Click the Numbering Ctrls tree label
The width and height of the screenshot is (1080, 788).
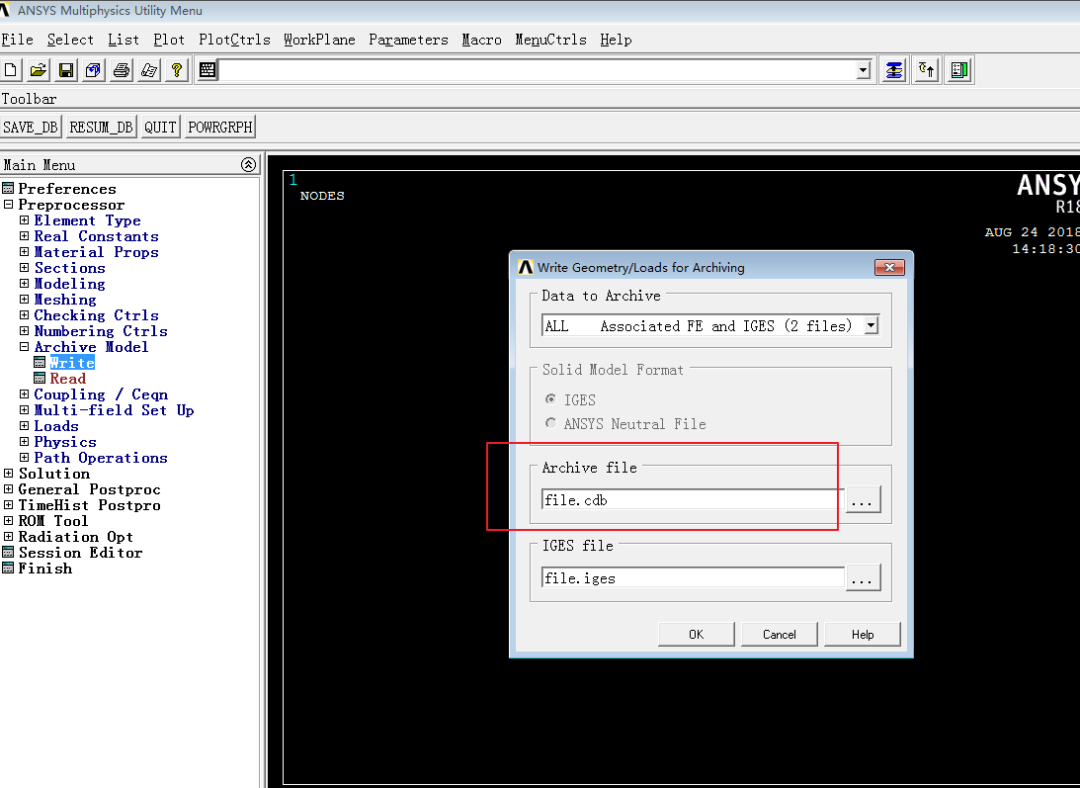point(101,331)
